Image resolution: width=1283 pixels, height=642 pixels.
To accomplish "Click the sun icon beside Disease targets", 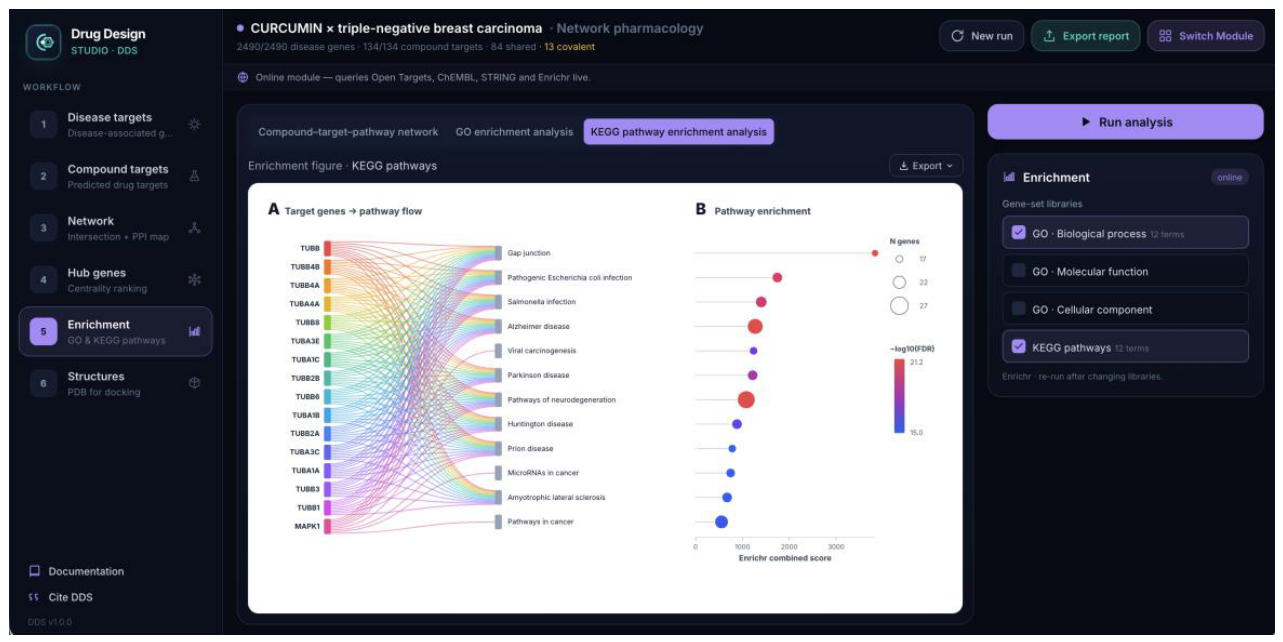I will 194,124.
